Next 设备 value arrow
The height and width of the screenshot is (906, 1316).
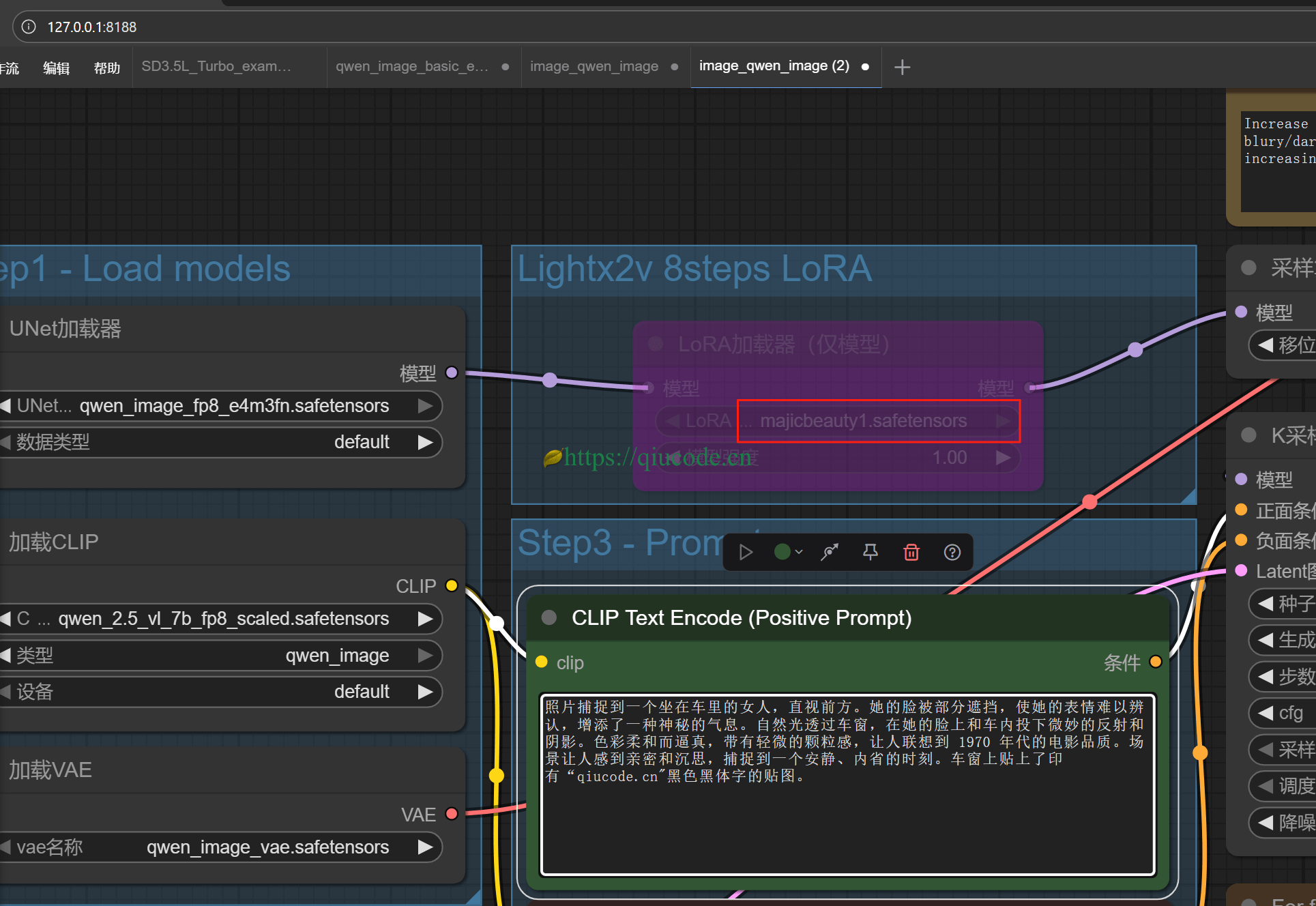425,692
